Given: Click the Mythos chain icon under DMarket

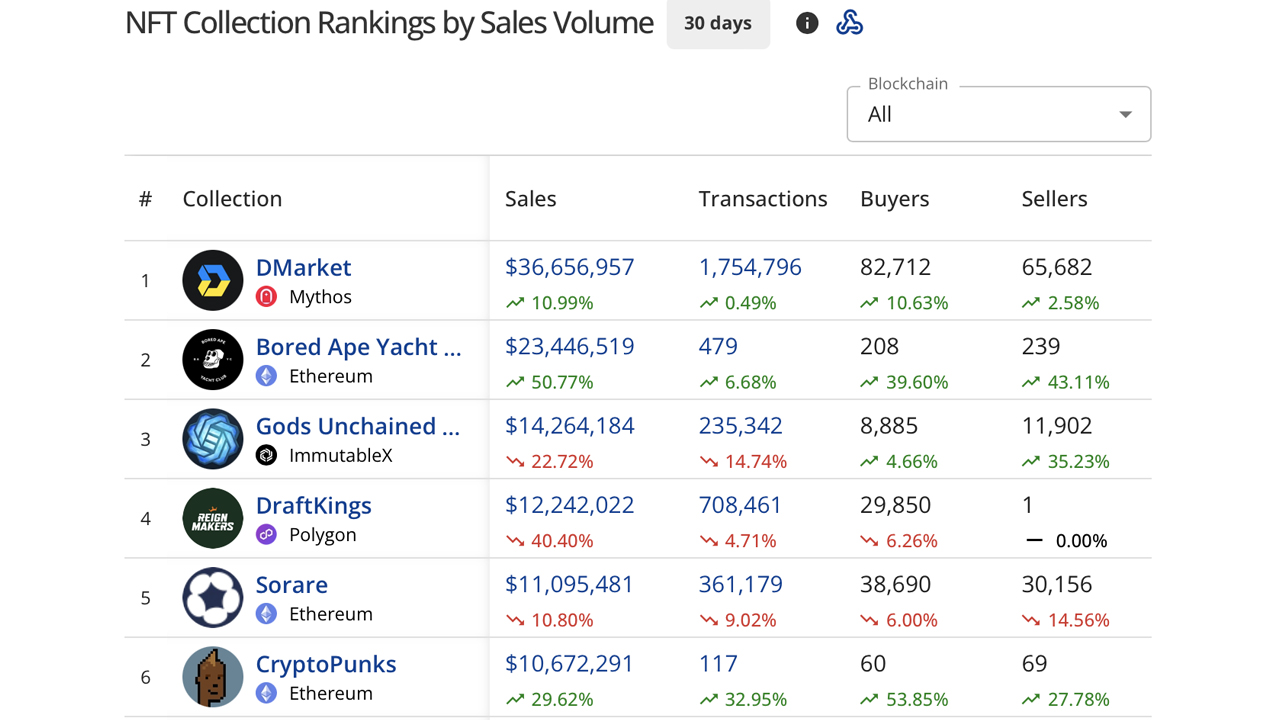Looking at the screenshot, I should coord(265,296).
